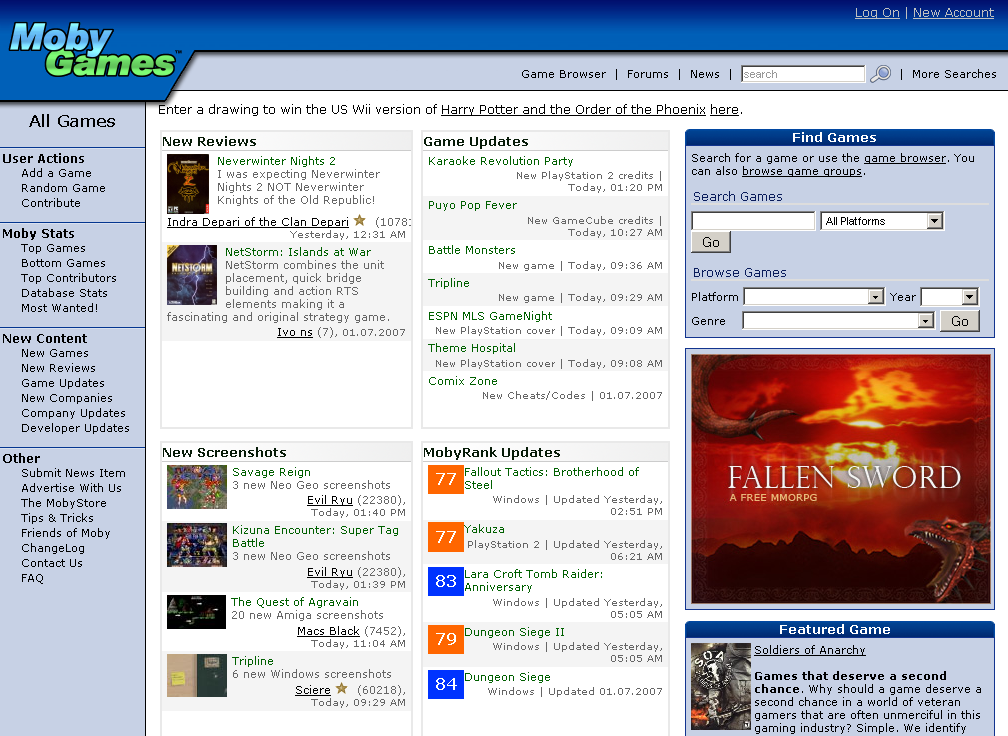
Task: Select Top Games in Moby Stats sidebar
Action: (53, 248)
